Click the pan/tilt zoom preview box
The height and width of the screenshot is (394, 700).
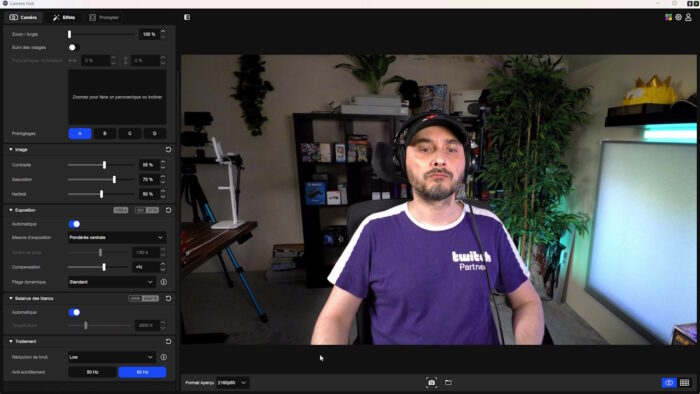tap(117, 97)
